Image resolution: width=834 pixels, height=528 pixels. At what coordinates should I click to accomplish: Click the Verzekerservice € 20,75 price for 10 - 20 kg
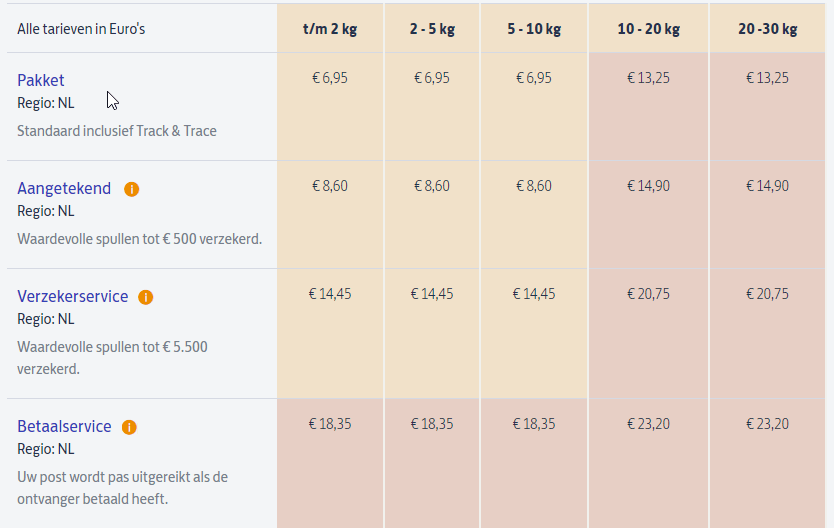point(648,294)
